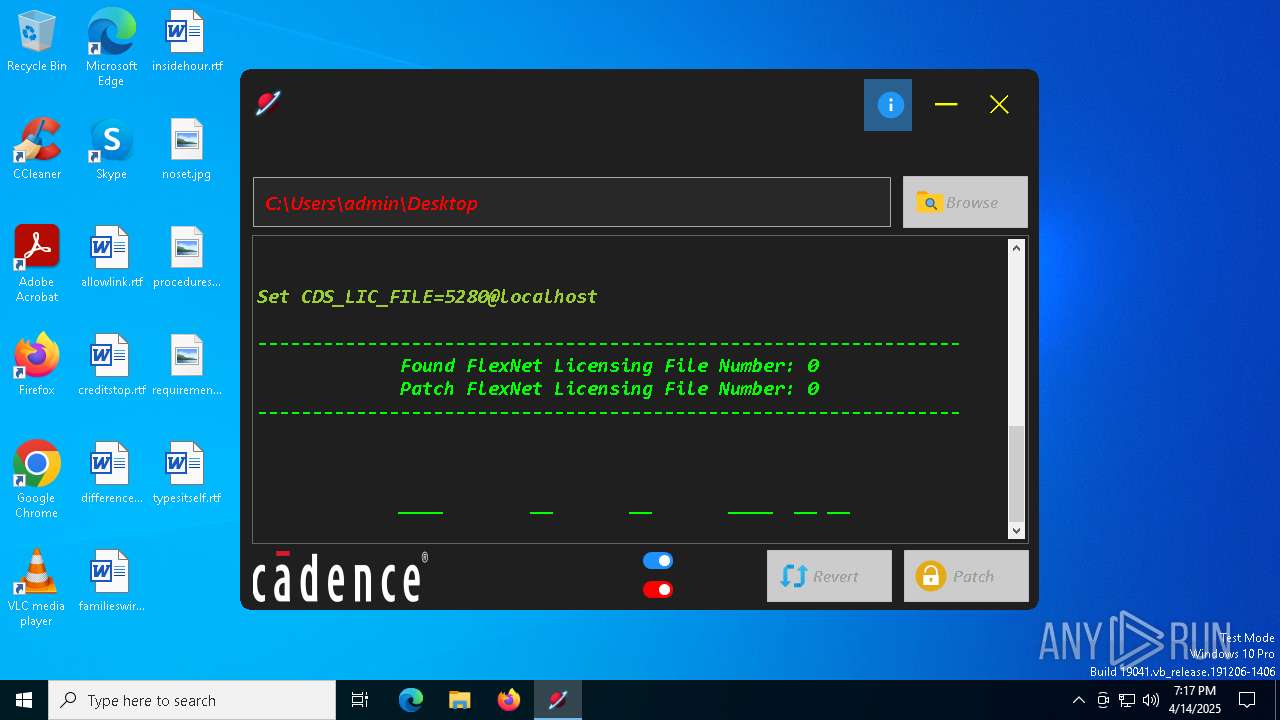Click the Browse folder button

pyautogui.click(x=965, y=202)
